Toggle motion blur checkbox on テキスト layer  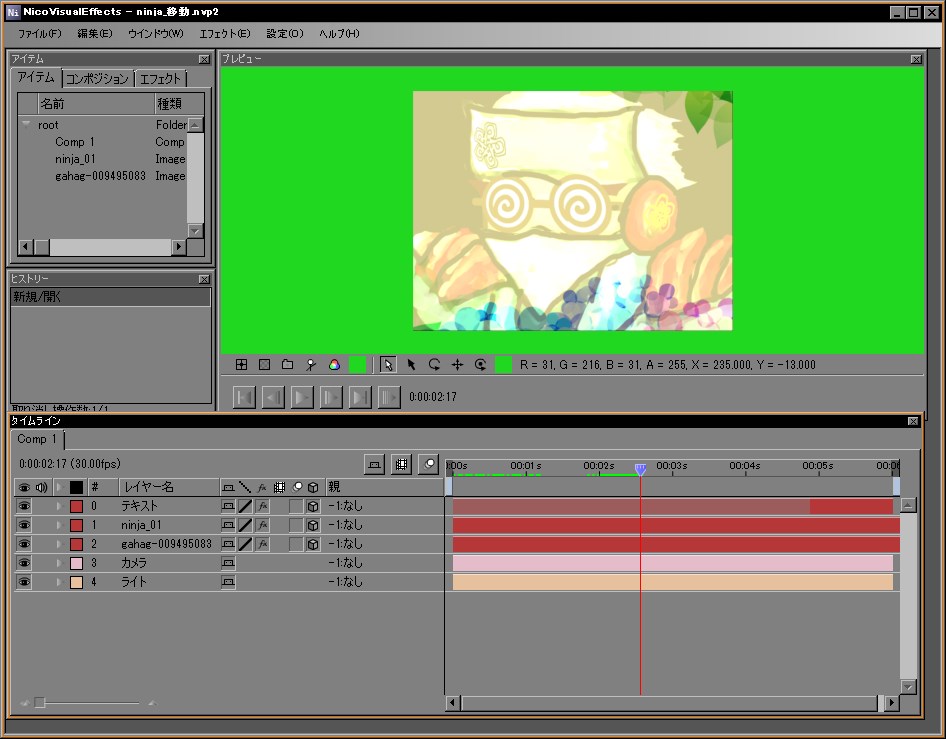coord(296,506)
